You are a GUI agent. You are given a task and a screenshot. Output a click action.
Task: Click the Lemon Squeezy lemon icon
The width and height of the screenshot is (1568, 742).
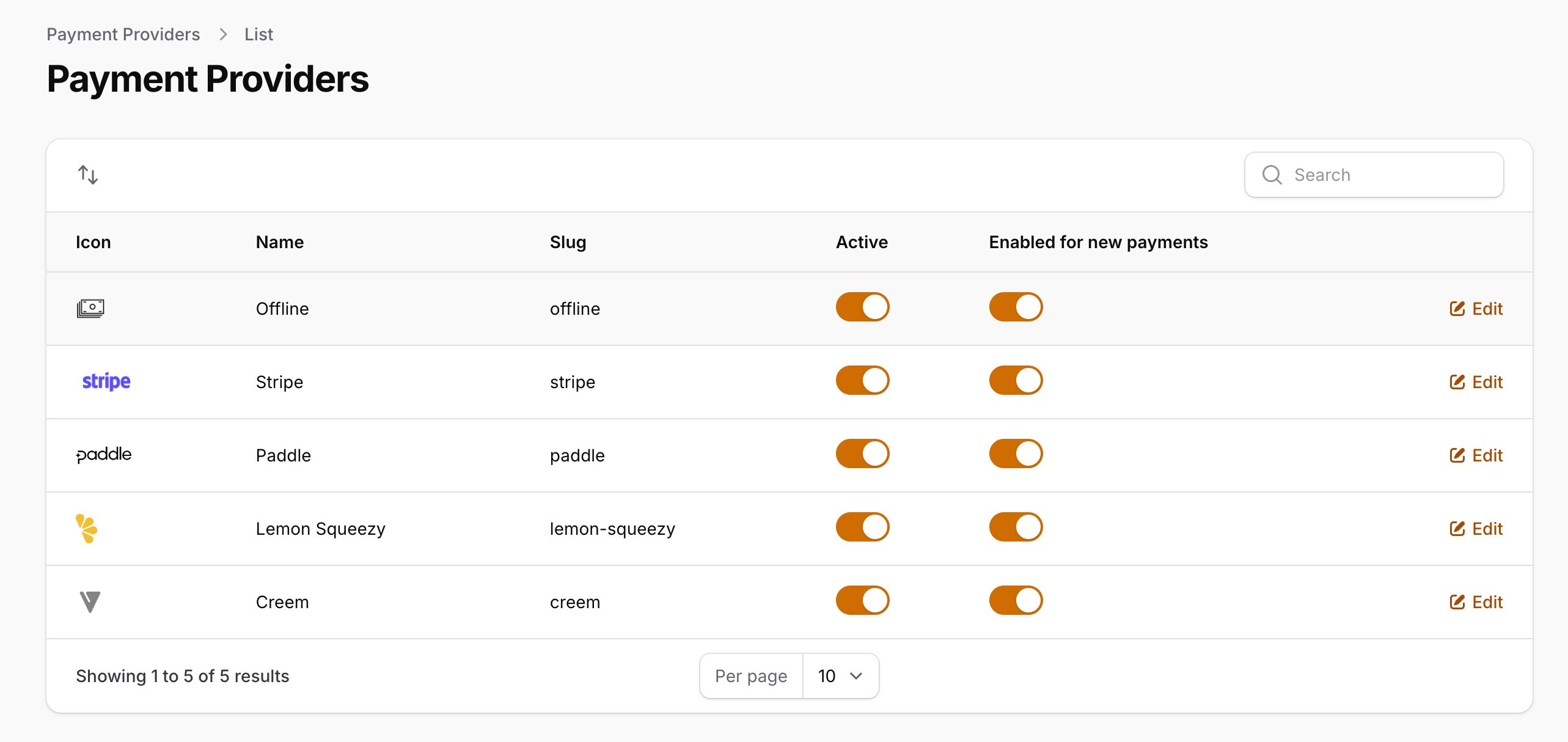coord(87,528)
